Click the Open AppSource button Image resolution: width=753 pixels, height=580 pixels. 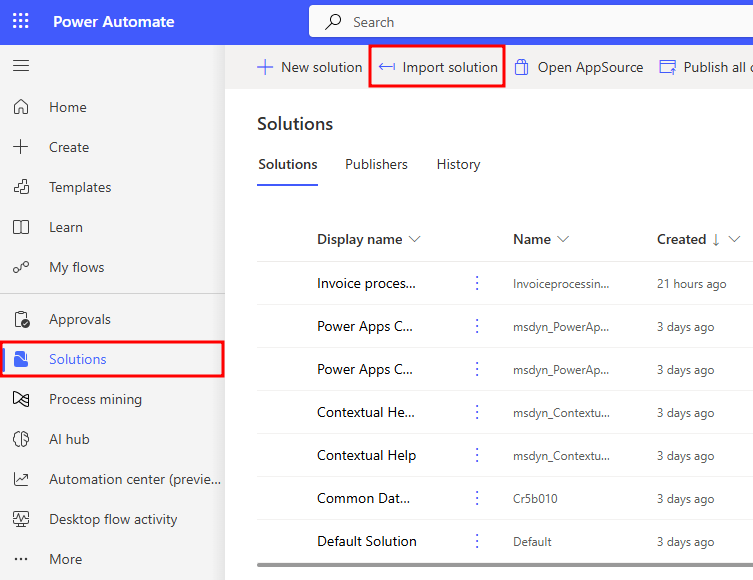point(579,67)
